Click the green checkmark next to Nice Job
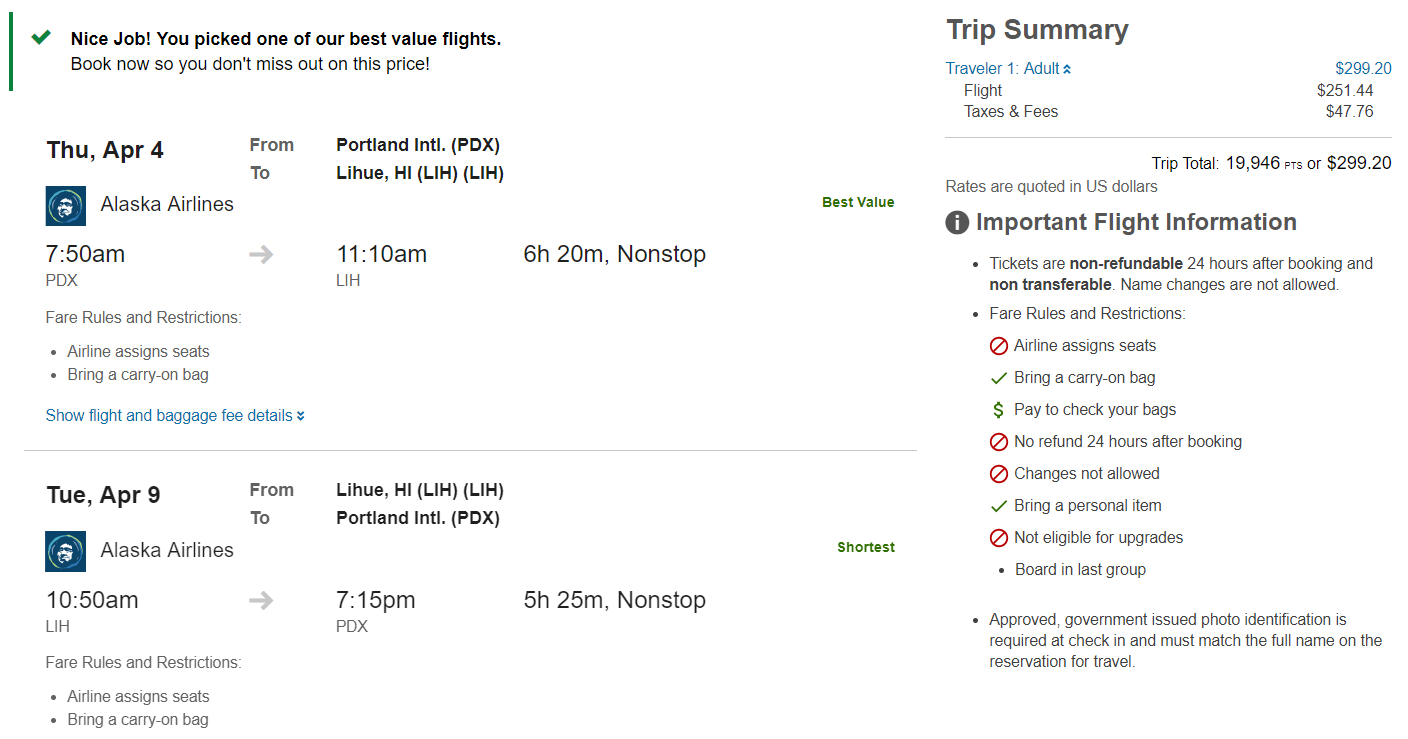 [x=41, y=38]
